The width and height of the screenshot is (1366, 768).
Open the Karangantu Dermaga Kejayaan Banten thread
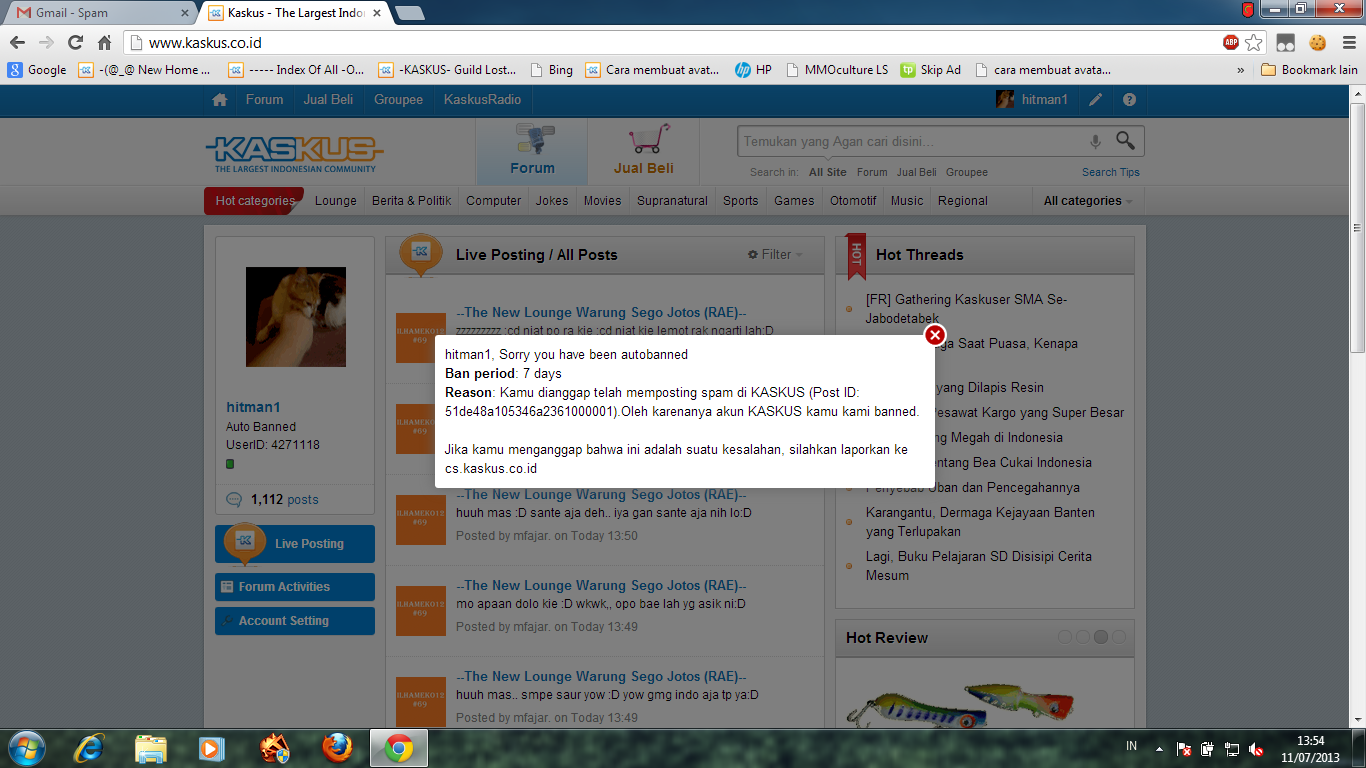tap(980, 522)
